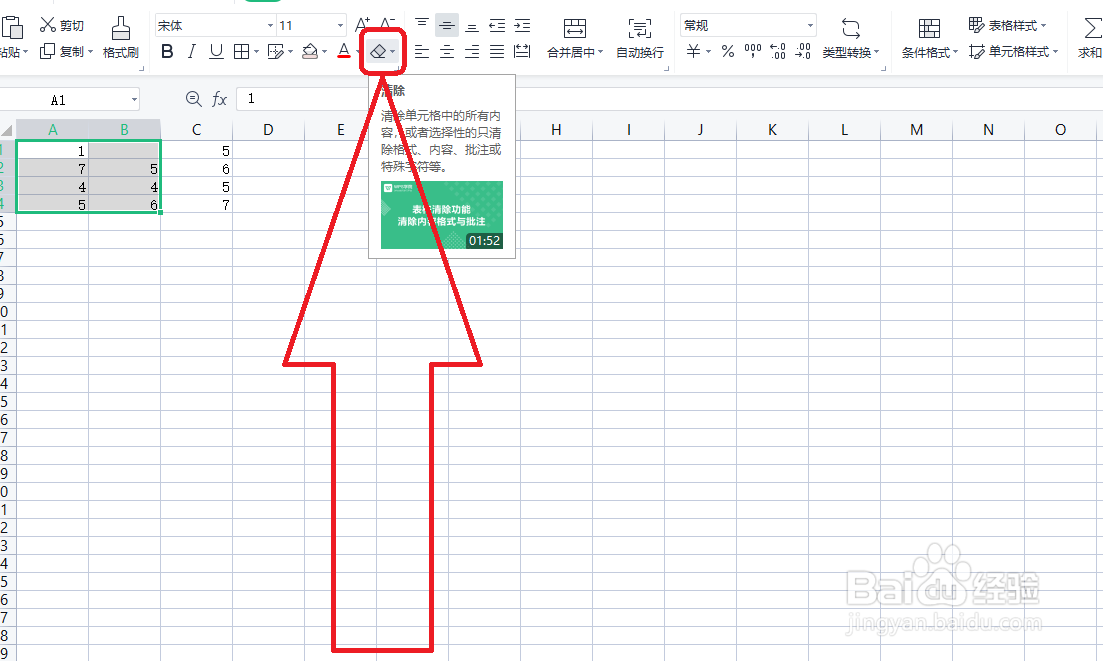The height and width of the screenshot is (661, 1103).
Task: Click AutoSum (求和) sigma
Action: (x=1091, y=38)
